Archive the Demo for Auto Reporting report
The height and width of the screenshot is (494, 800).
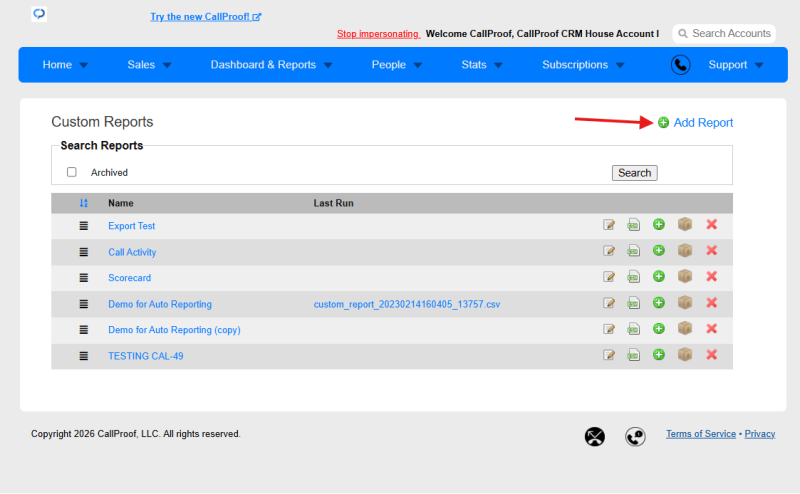pos(685,302)
